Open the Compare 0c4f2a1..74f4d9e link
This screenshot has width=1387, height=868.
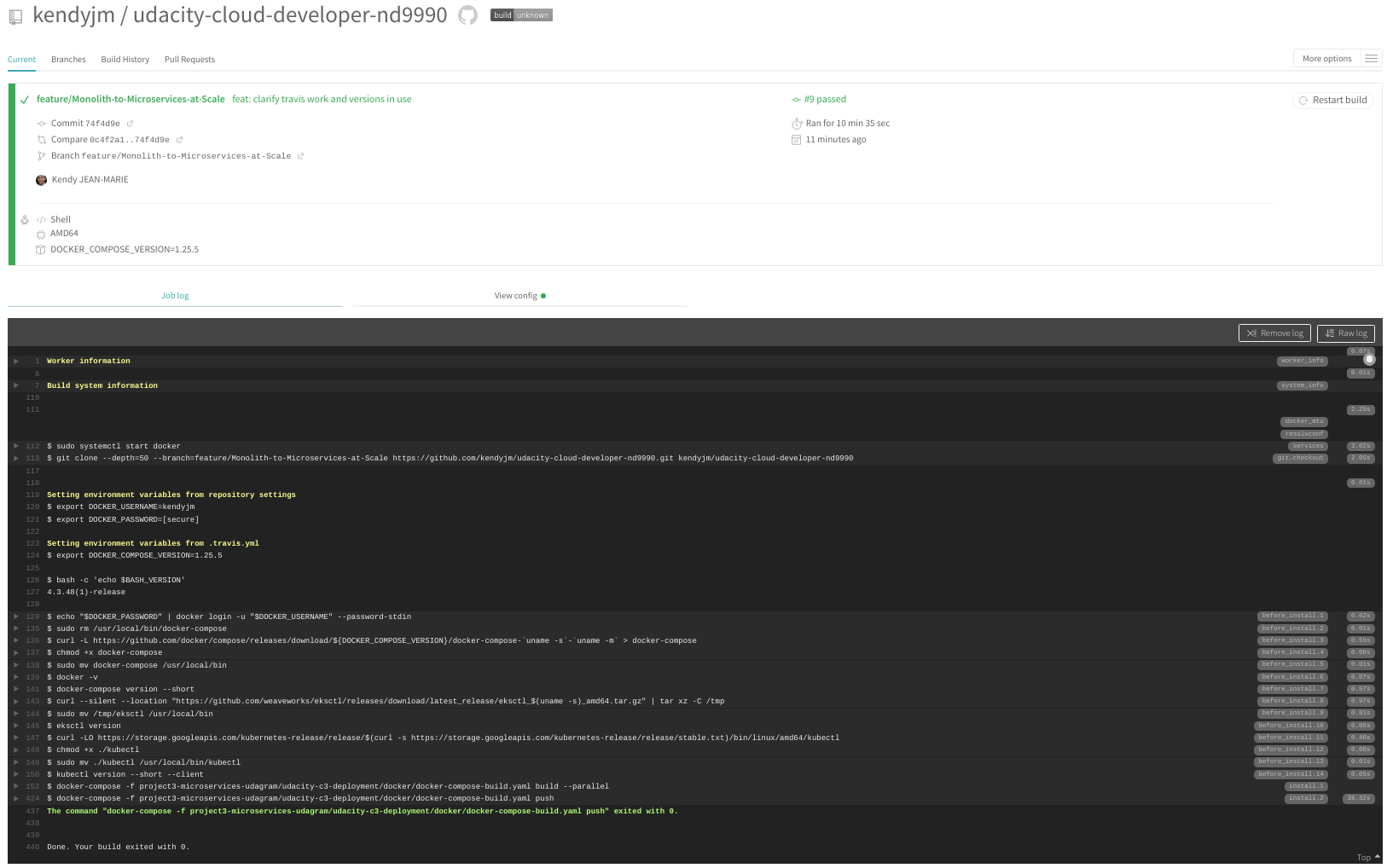tap(110, 140)
